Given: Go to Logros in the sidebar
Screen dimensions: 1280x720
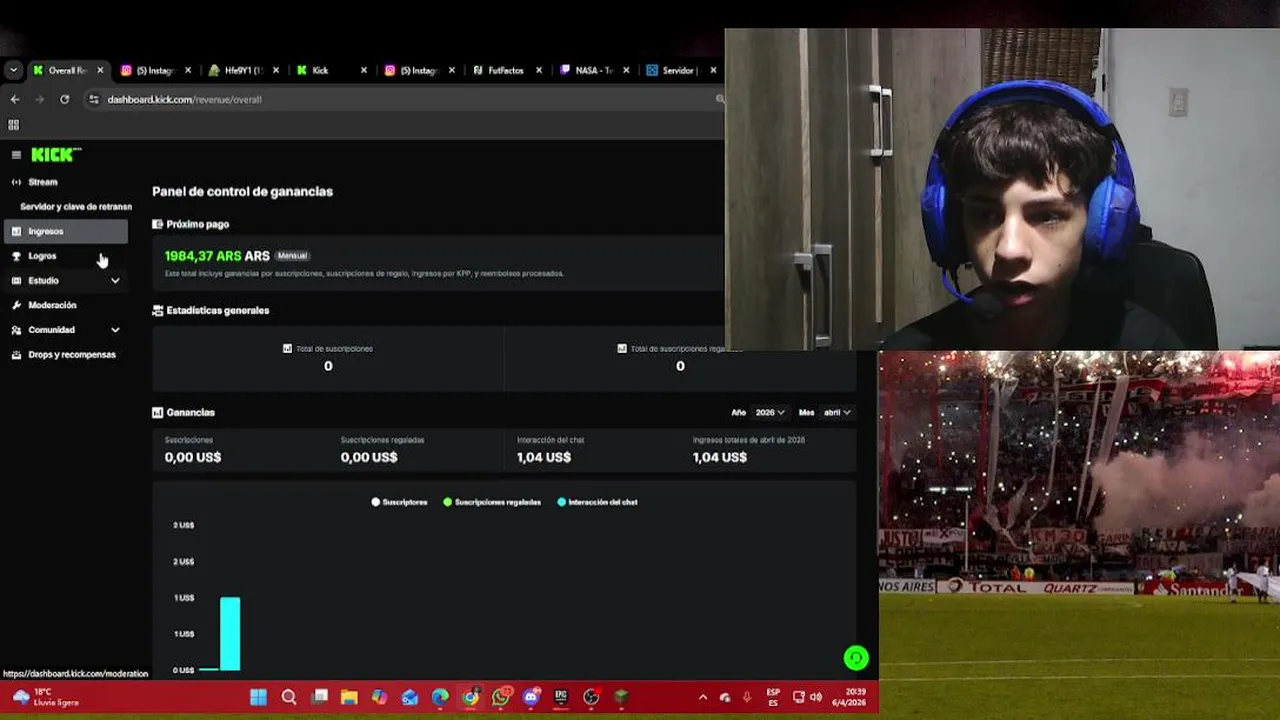Looking at the screenshot, I should tap(42, 256).
